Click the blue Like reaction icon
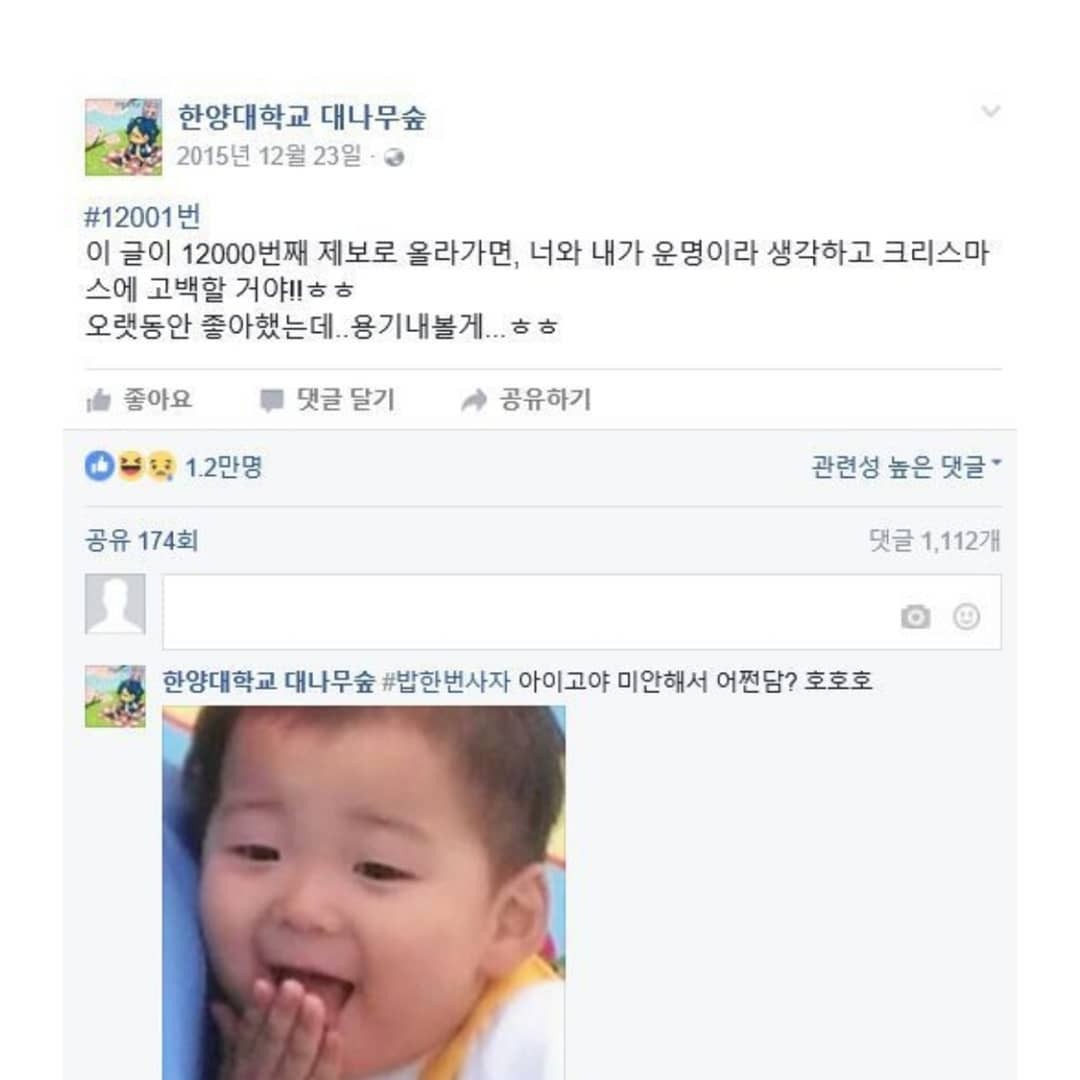Screen dimensions: 1080x1080 [x=99, y=466]
